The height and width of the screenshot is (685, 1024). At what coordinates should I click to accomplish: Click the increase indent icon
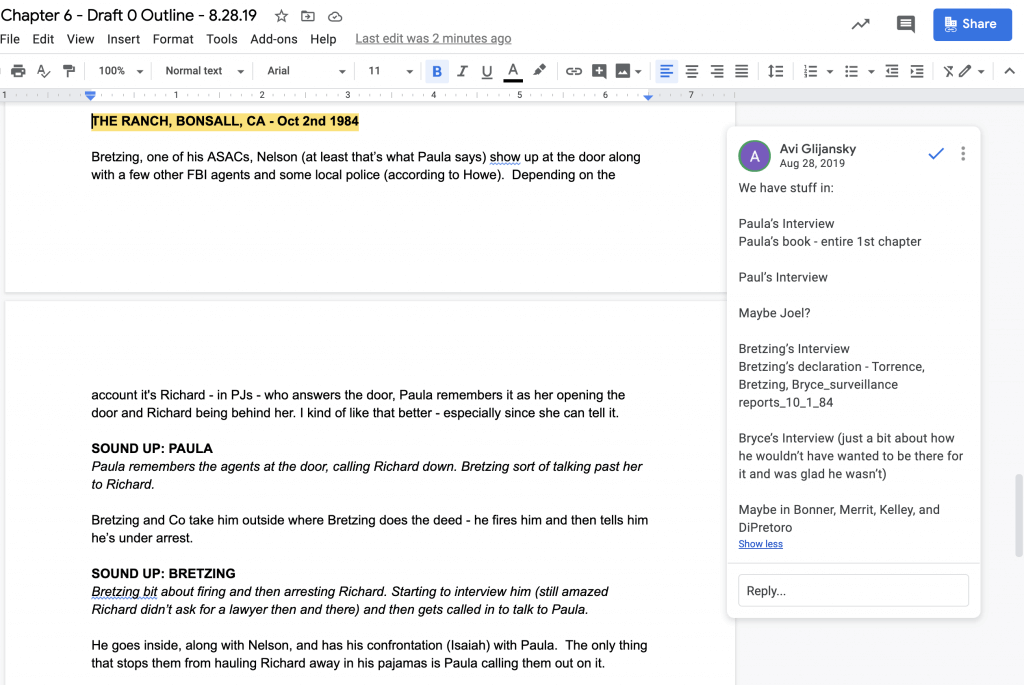(915, 71)
